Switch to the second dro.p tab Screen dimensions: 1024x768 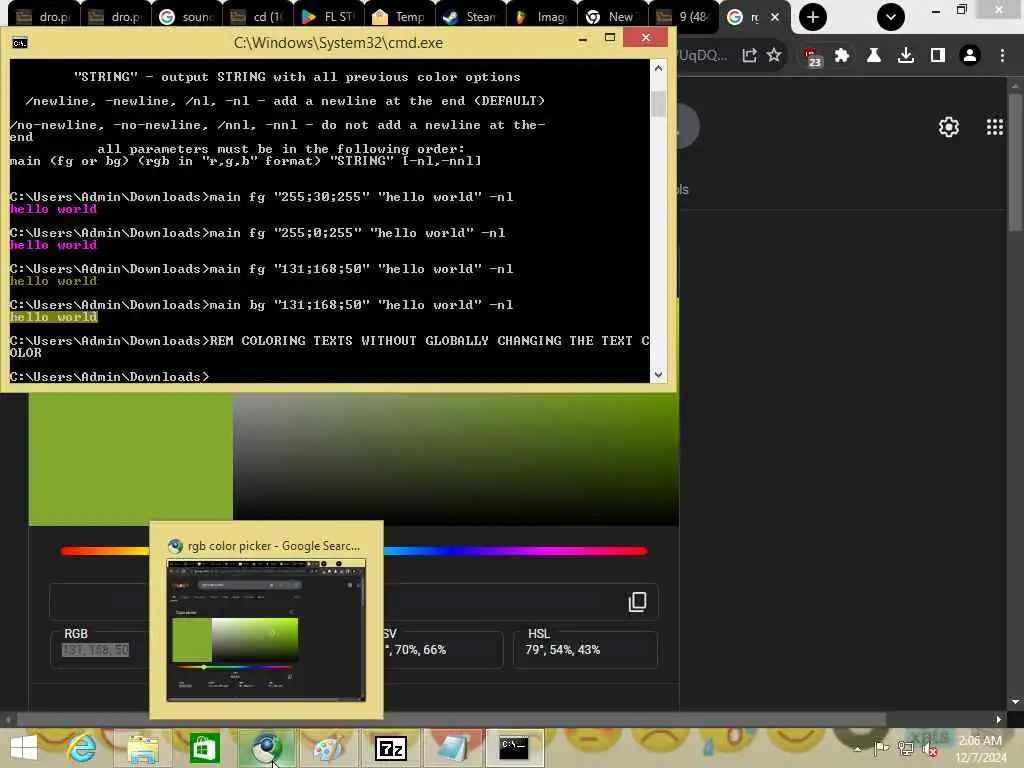[116, 17]
